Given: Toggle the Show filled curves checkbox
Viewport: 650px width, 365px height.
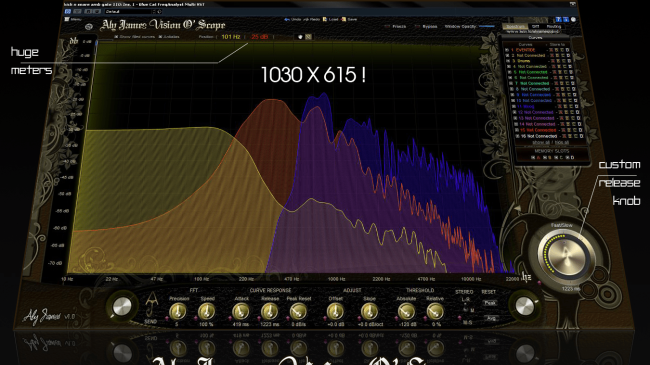Looking at the screenshot, I should tap(116, 37).
